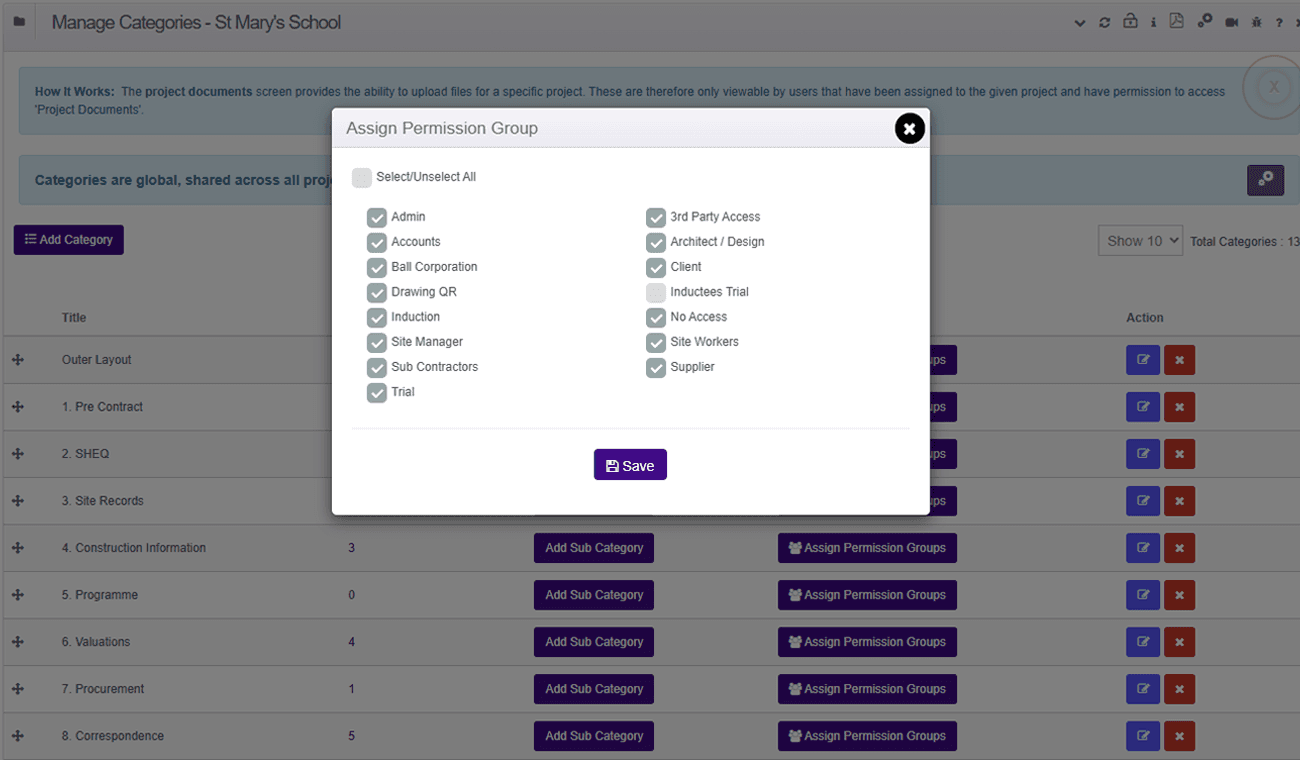This screenshot has height=760, width=1300.
Task: Open the PDF export icon
Action: point(1177,21)
